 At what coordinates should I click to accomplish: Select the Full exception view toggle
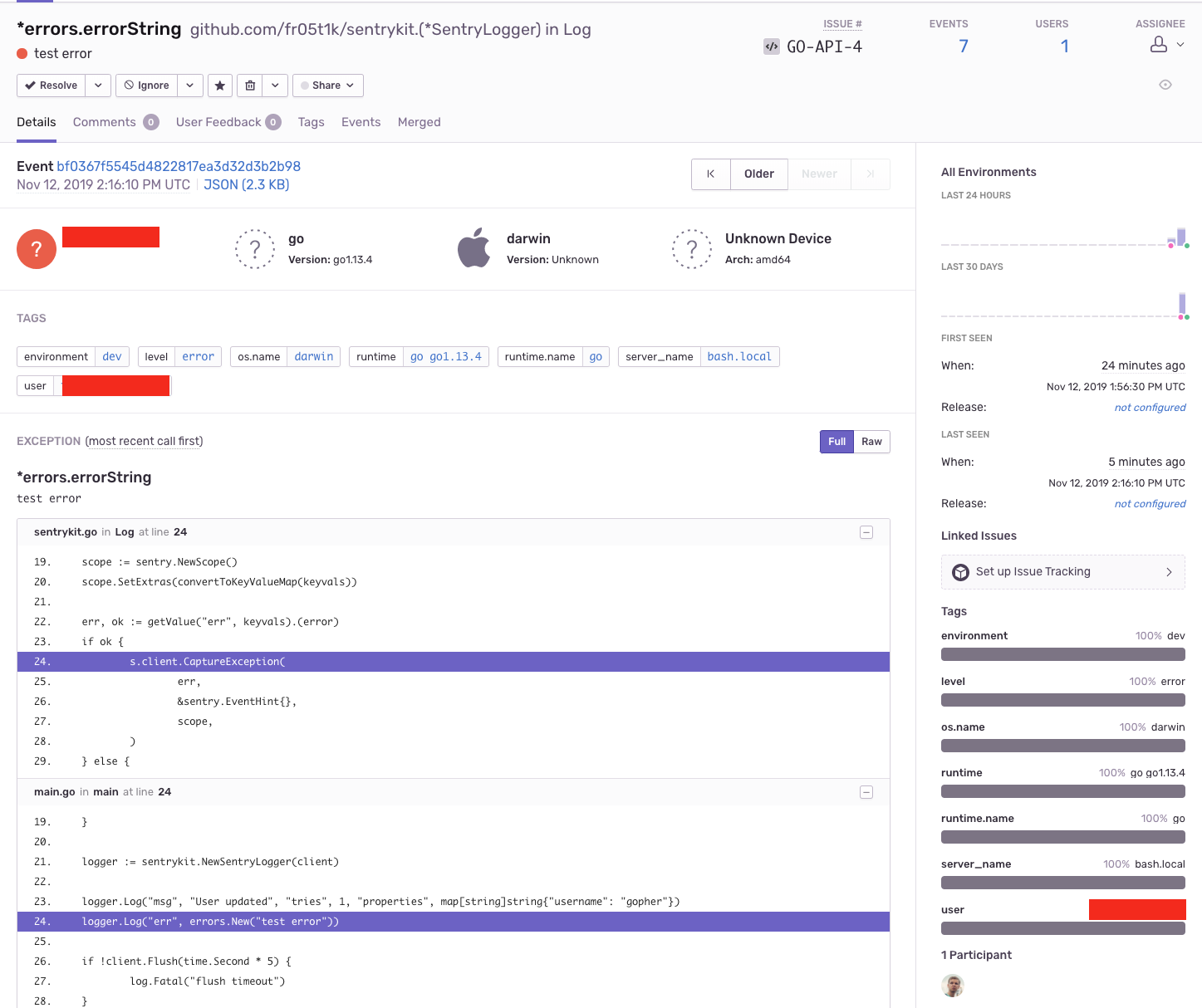tap(836, 442)
